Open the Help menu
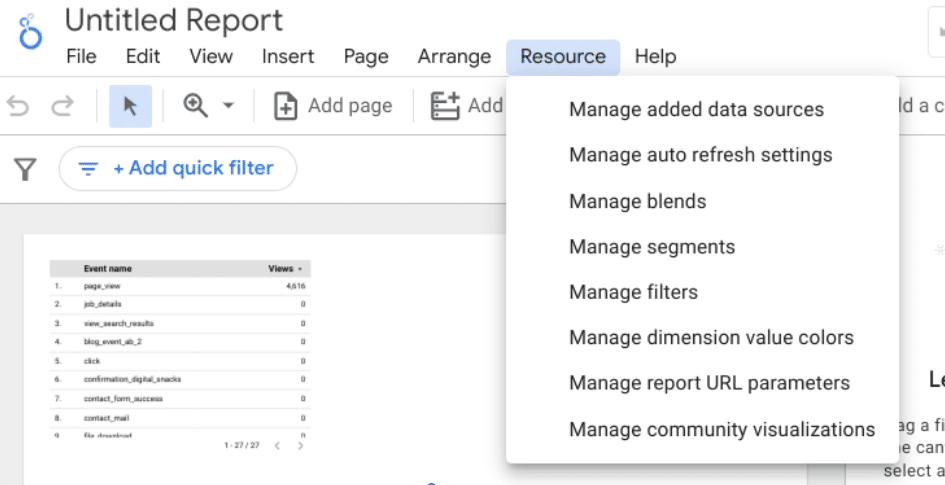Screen dimensions: 945x485 655,57
